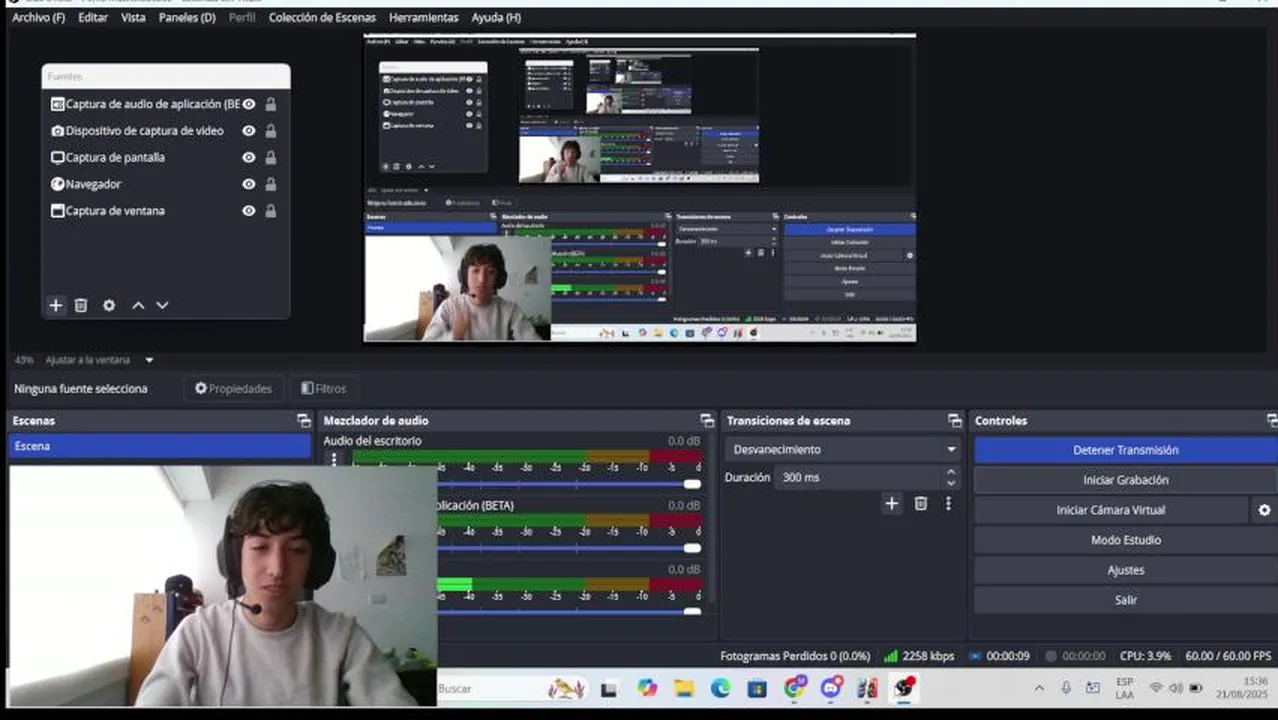The height and width of the screenshot is (720, 1278).
Task: Hide Dispositivo de captura de video source
Action: click(249, 131)
